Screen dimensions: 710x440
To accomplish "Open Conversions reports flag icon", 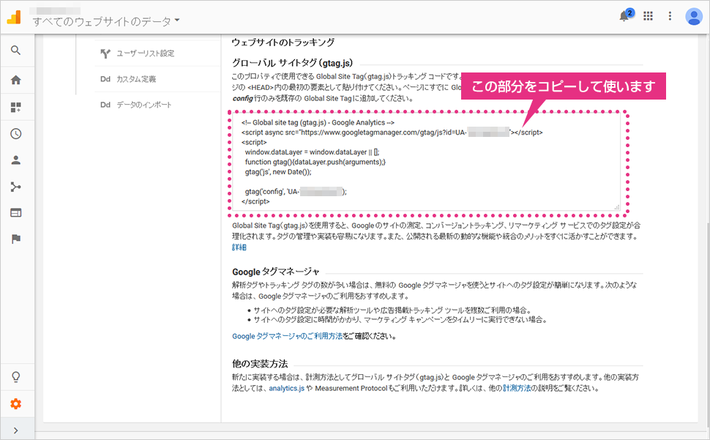I will 16,239.
